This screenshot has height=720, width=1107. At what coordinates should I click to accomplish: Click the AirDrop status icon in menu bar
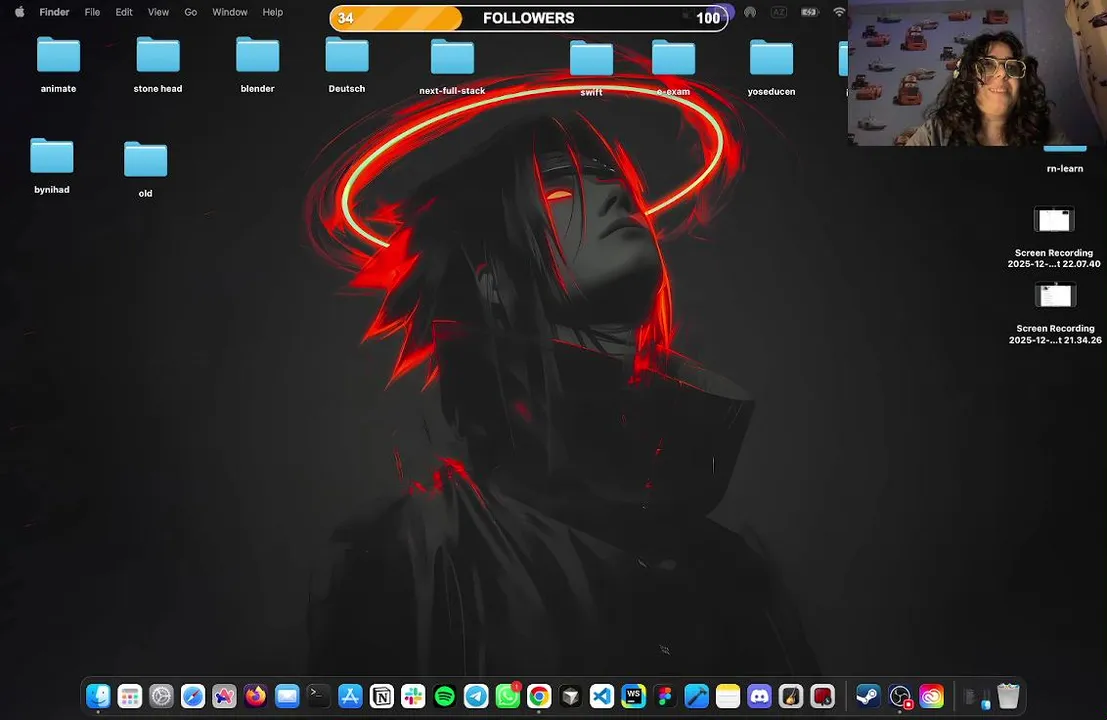[750, 12]
